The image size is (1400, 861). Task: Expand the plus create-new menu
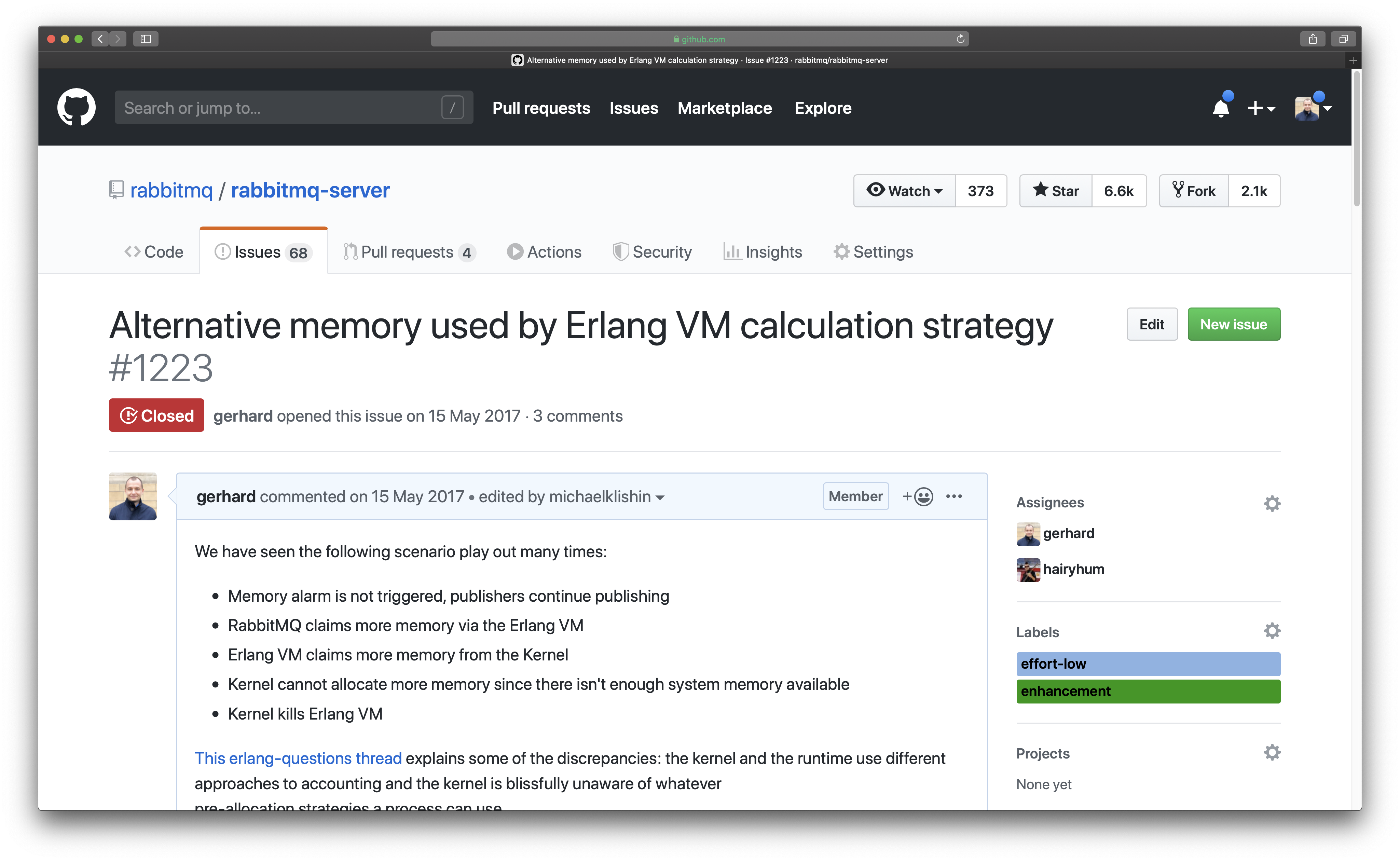coord(1261,108)
